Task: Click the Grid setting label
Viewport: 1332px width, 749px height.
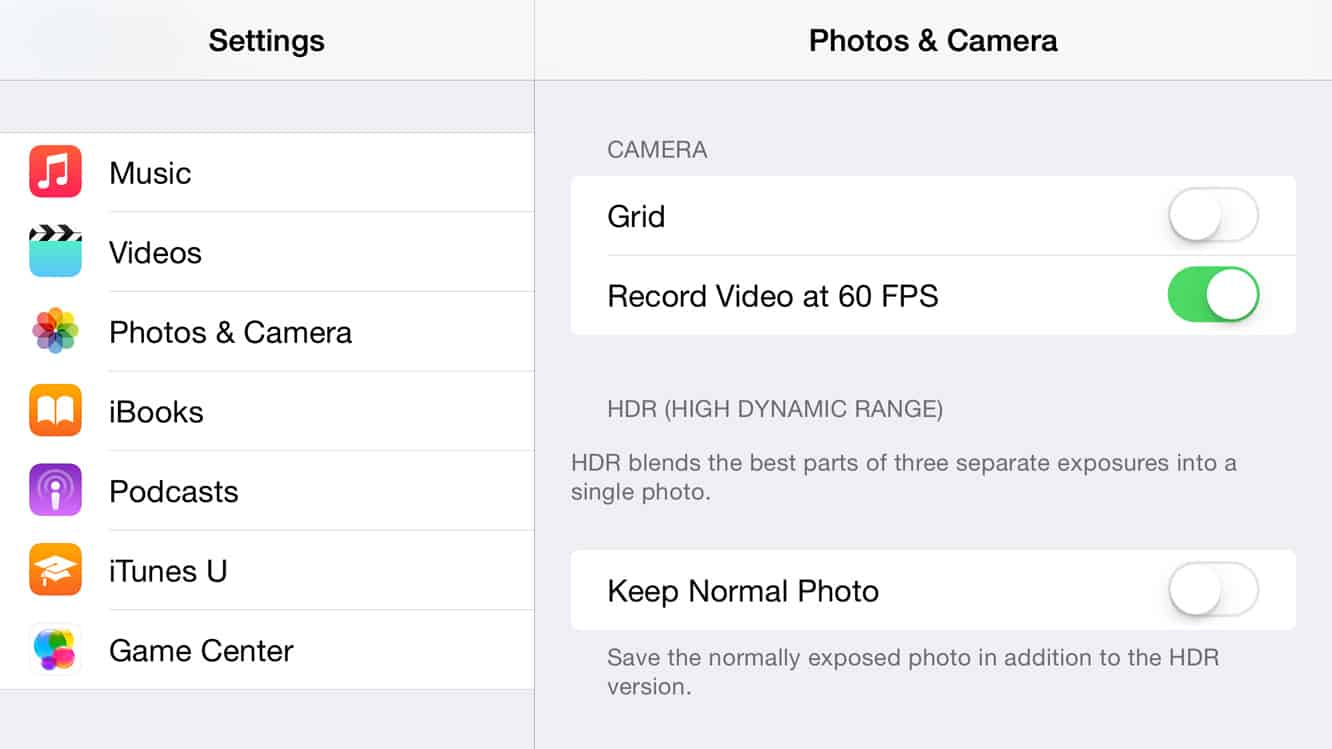Action: click(636, 216)
